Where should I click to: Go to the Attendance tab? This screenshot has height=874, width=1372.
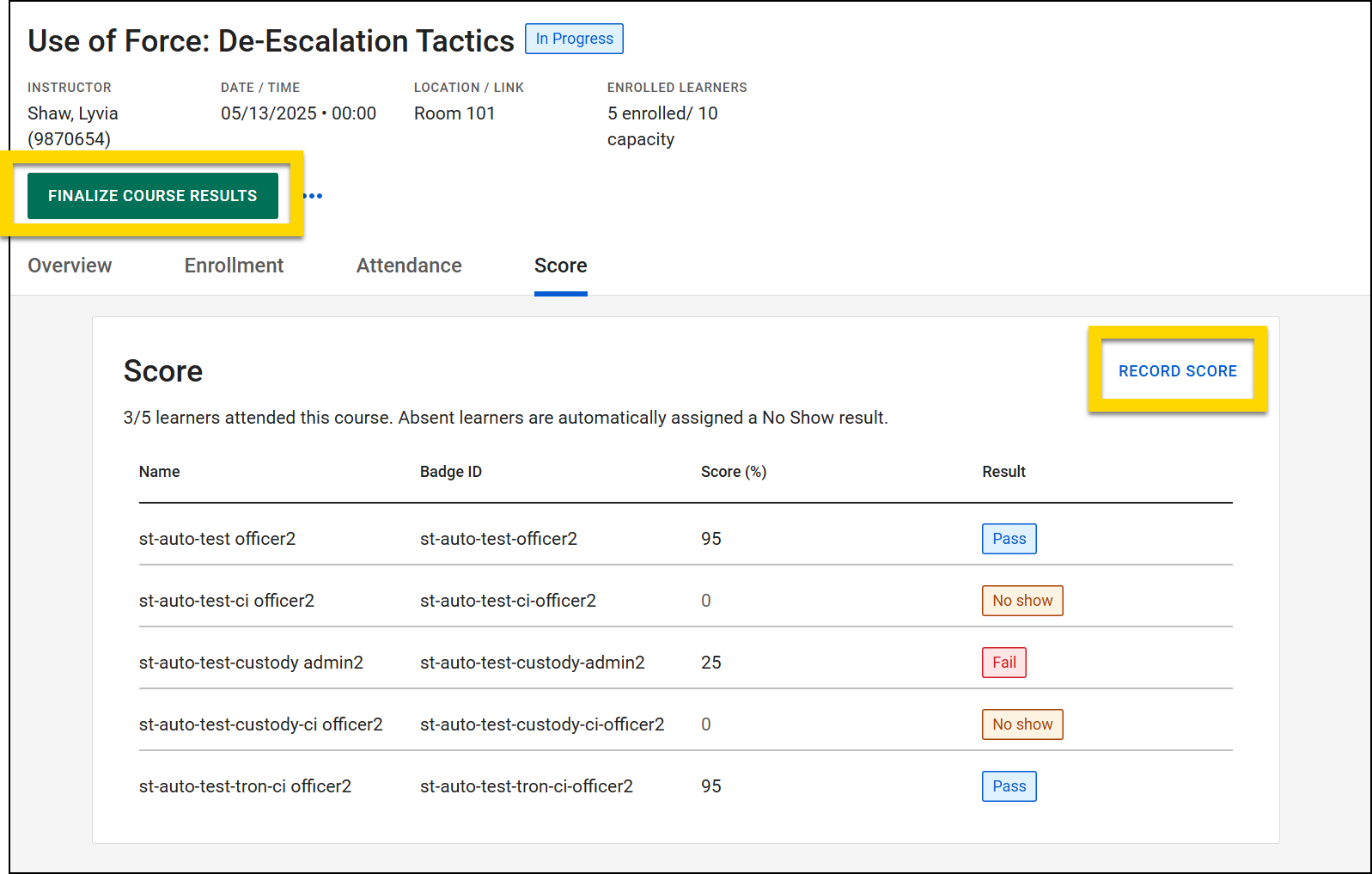coord(409,266)
